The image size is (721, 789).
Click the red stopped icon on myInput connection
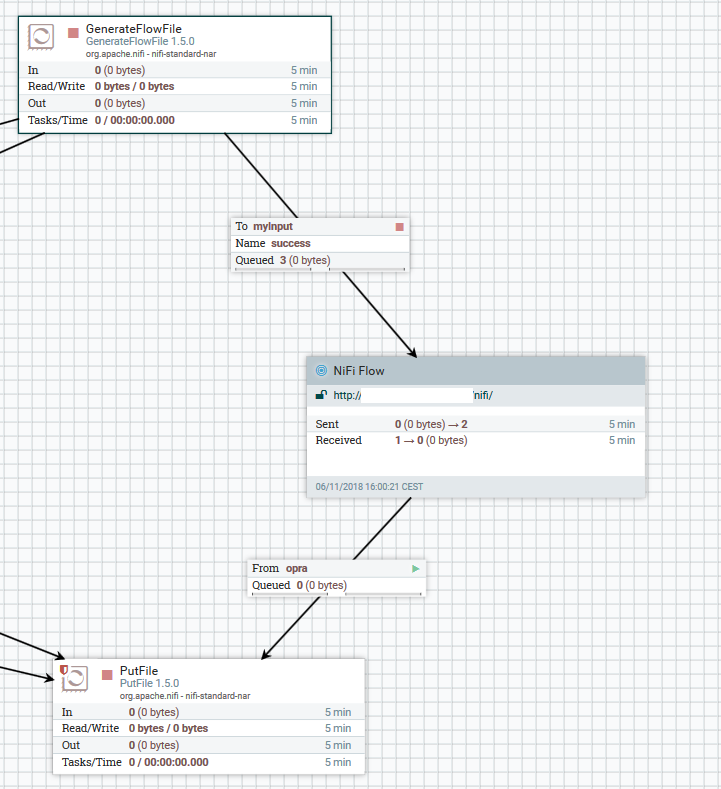point(399,227)
